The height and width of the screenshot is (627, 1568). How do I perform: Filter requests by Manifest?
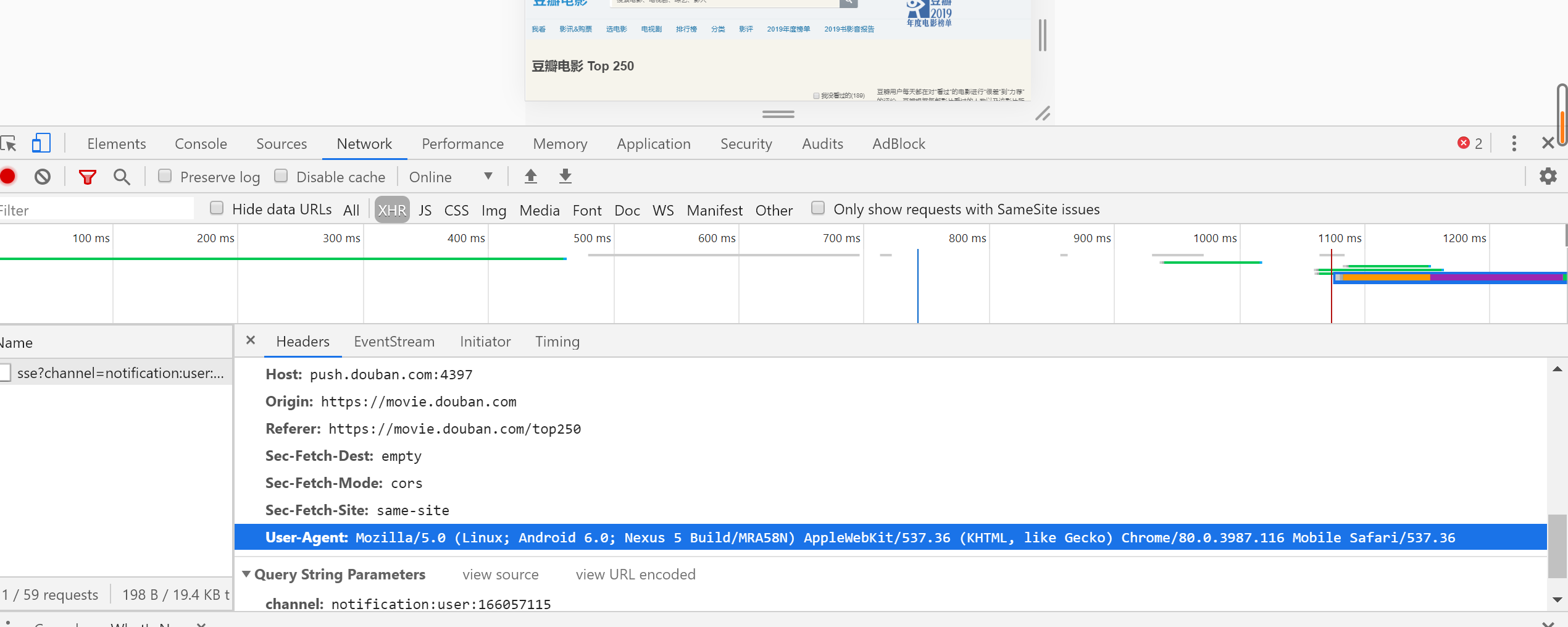[x=715, y=210]
